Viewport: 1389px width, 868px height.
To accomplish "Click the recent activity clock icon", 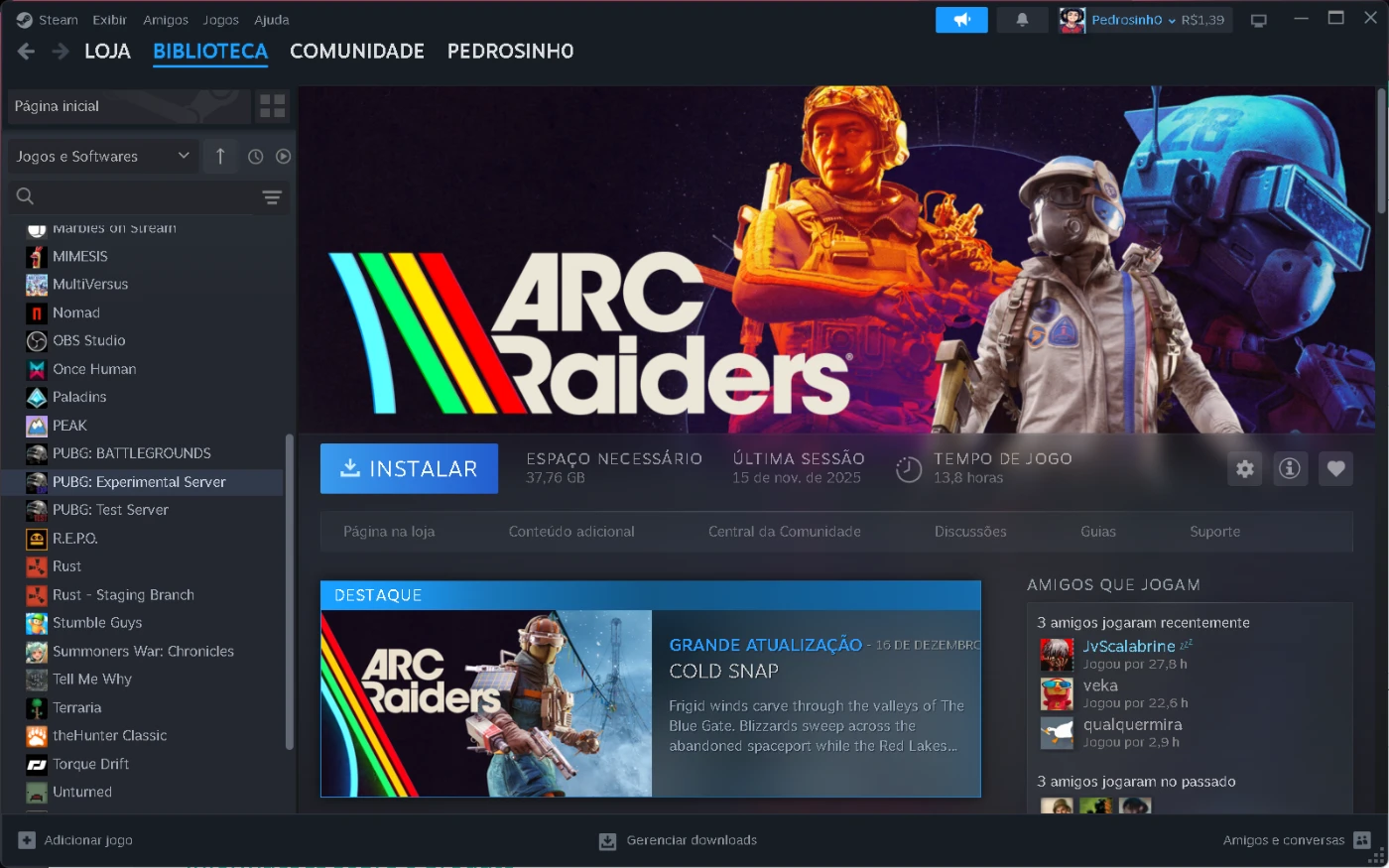I will click(255, 157).
